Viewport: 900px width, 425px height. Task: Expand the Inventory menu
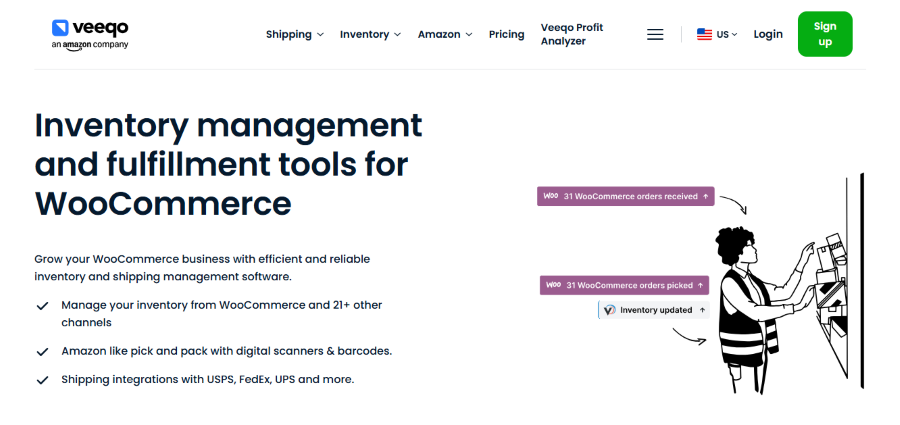point(370,34)
